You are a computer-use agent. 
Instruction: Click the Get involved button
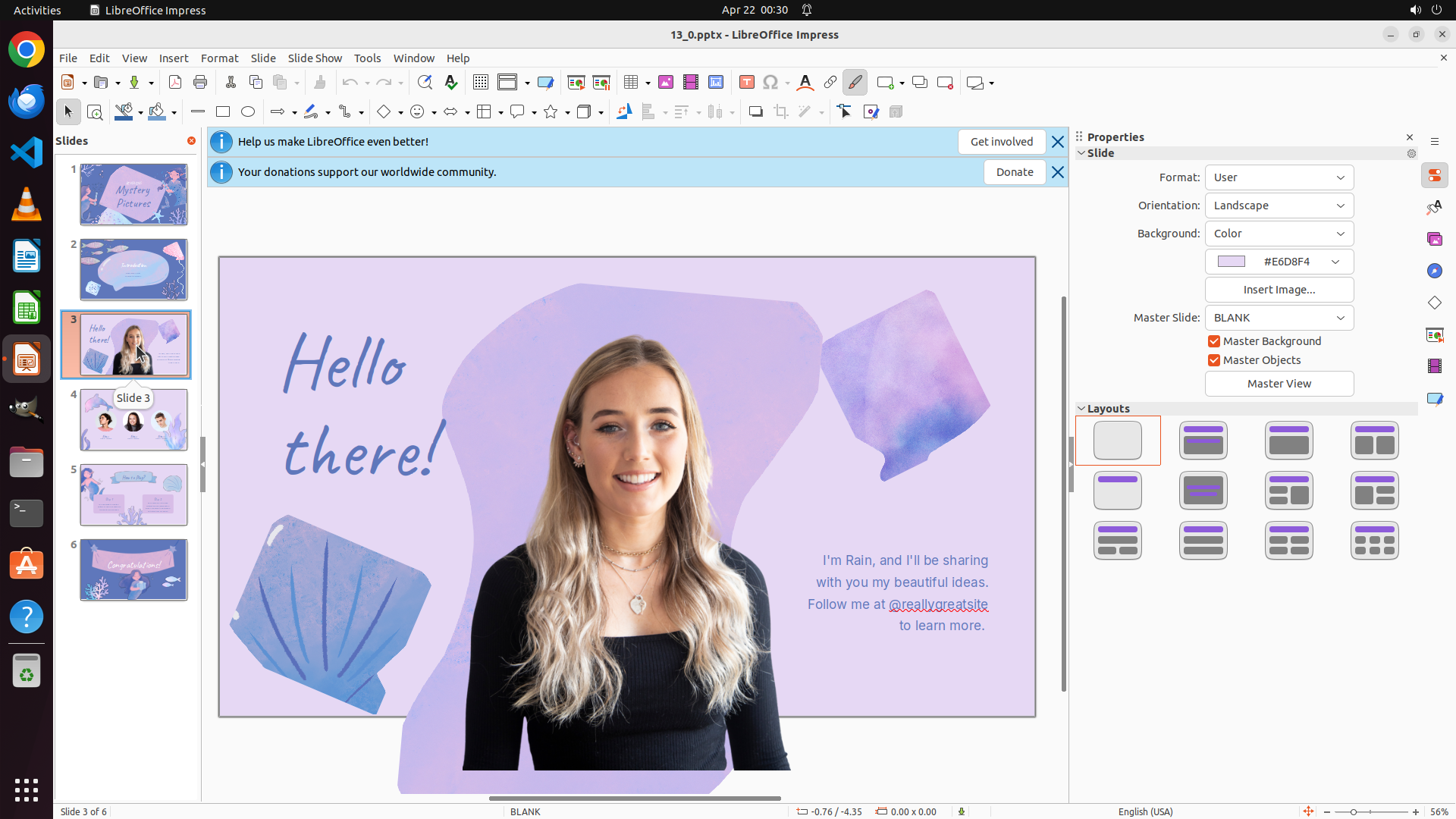pos(1001,142)
